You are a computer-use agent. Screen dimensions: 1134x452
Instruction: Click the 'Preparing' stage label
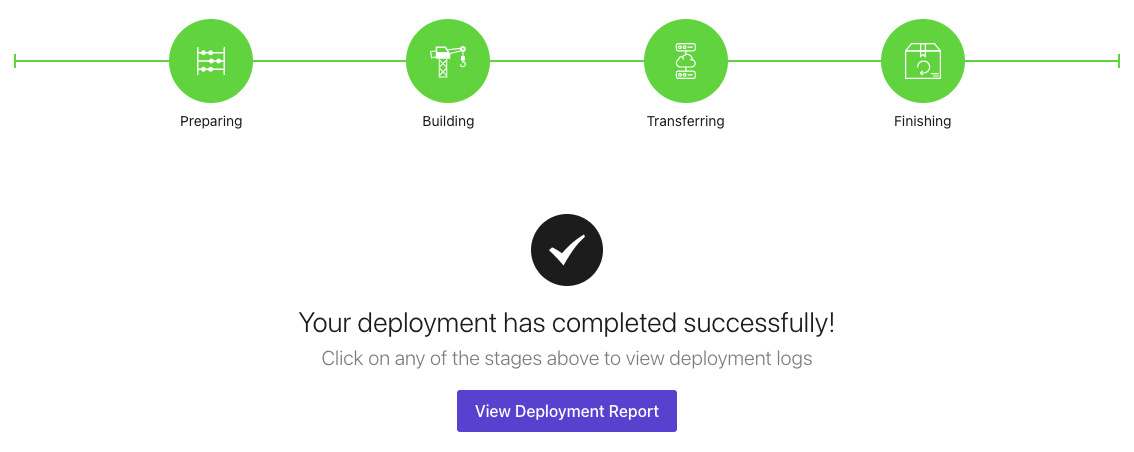pos(211,122)
